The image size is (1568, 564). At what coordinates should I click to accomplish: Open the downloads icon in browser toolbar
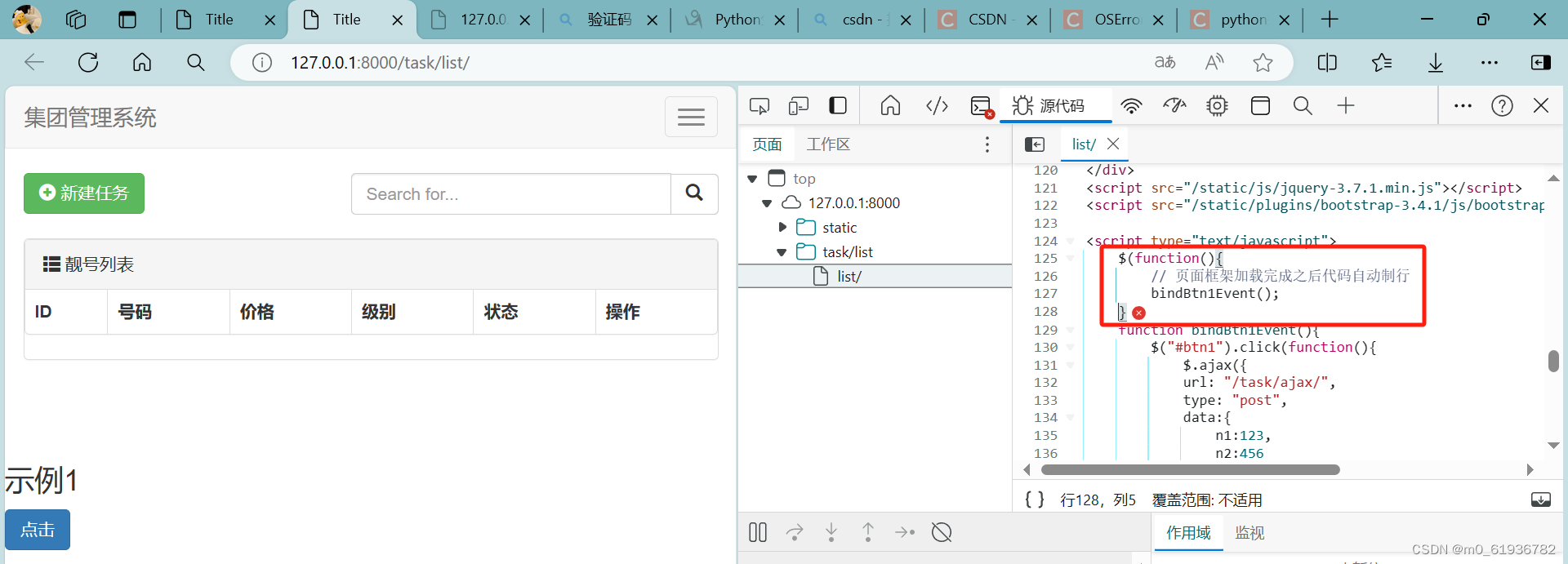coord(1436,62)
